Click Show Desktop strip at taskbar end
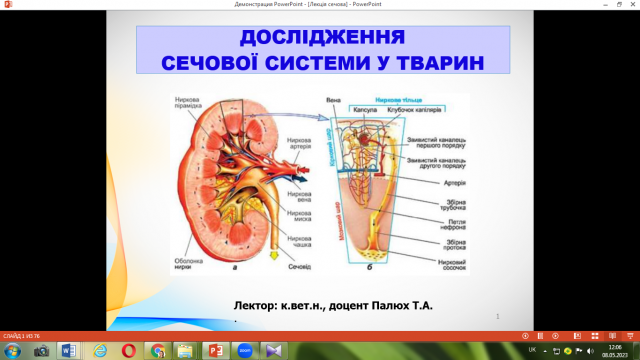This screenshot has height=360, width=640. [637, 351]
